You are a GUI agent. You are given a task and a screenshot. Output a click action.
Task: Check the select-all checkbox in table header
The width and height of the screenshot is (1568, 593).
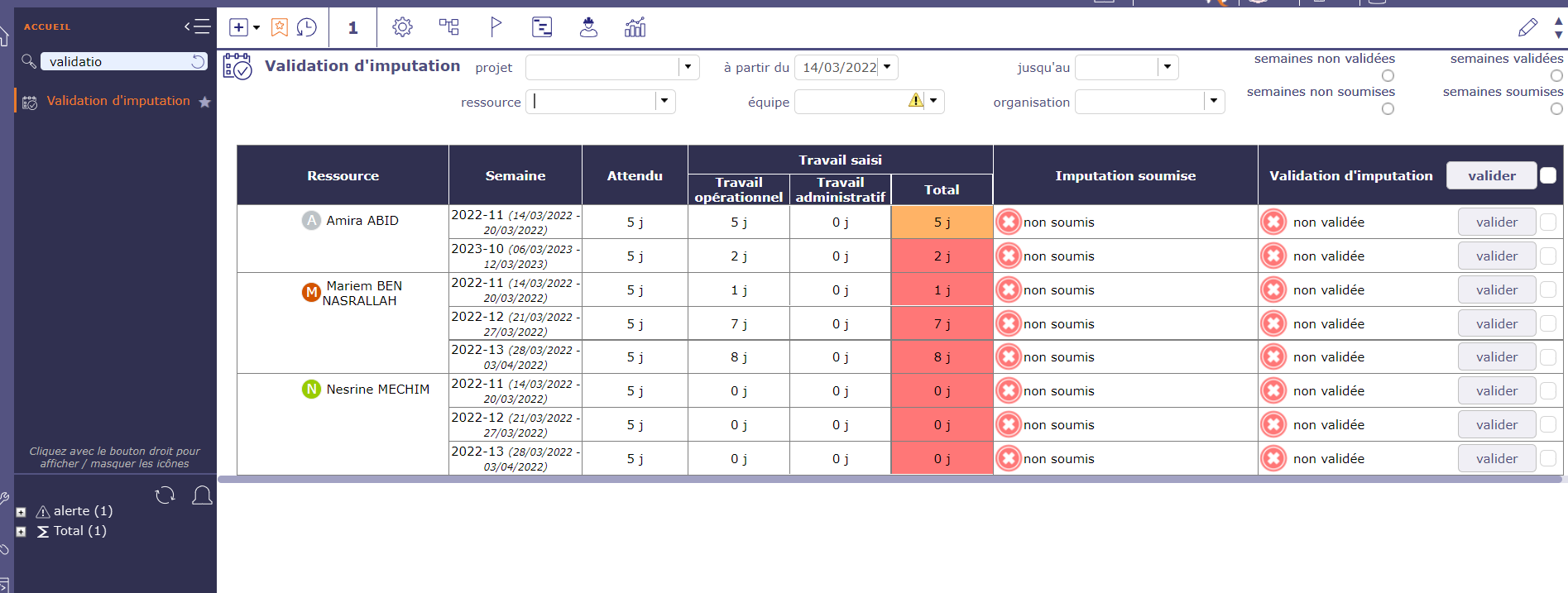(x=1548, y=175)
